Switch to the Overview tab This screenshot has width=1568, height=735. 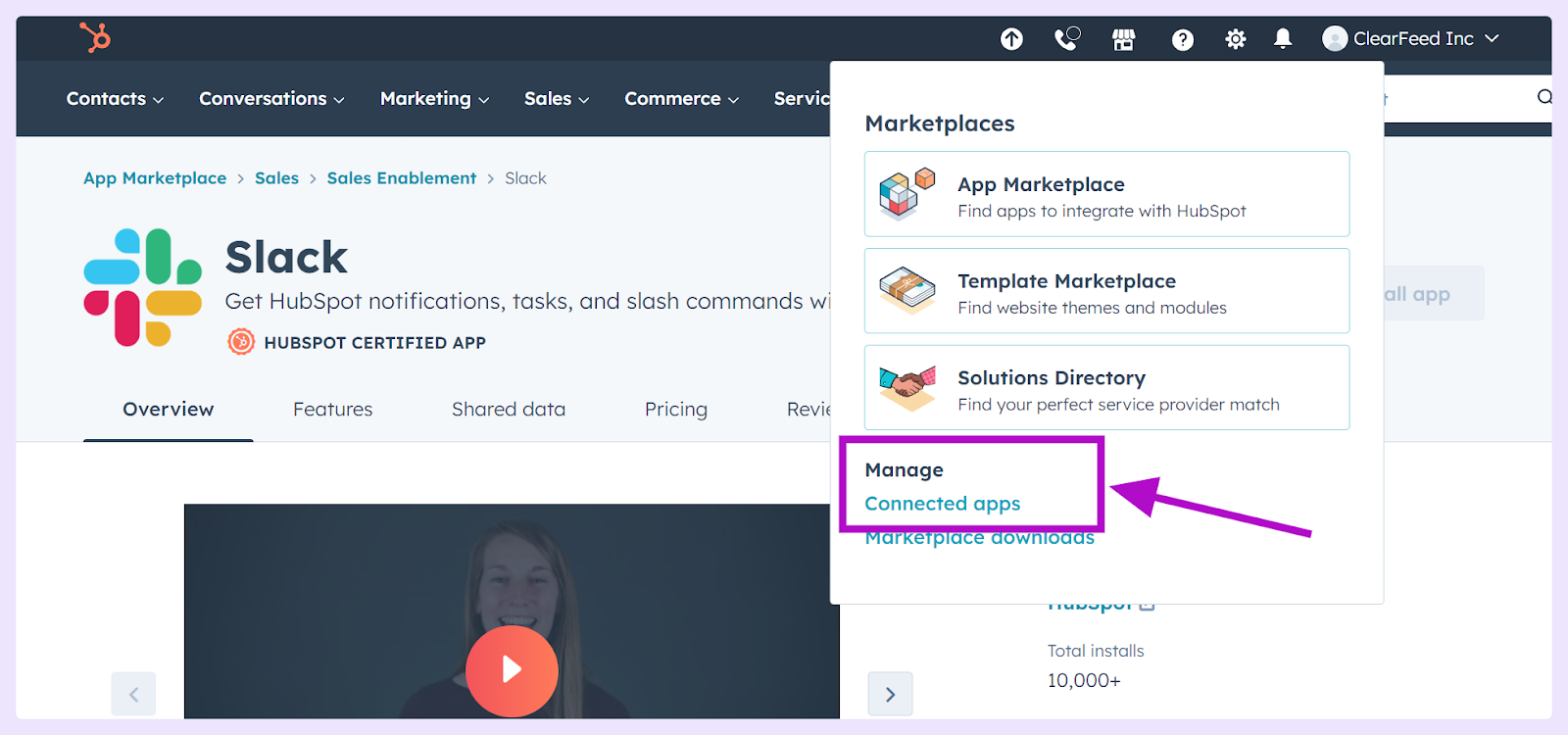[x=169, y=409]
